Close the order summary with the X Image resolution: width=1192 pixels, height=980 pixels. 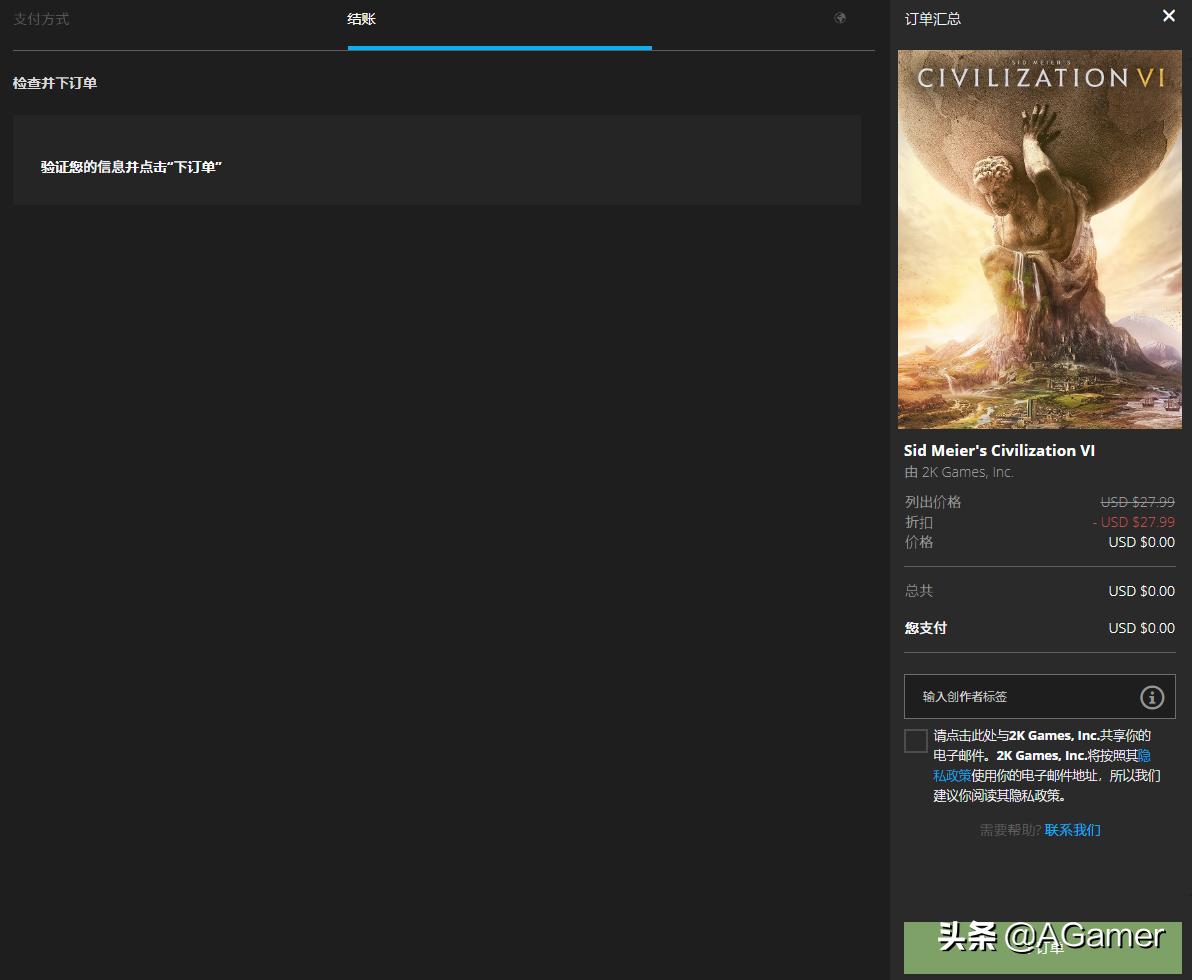tap(1168, 16)
